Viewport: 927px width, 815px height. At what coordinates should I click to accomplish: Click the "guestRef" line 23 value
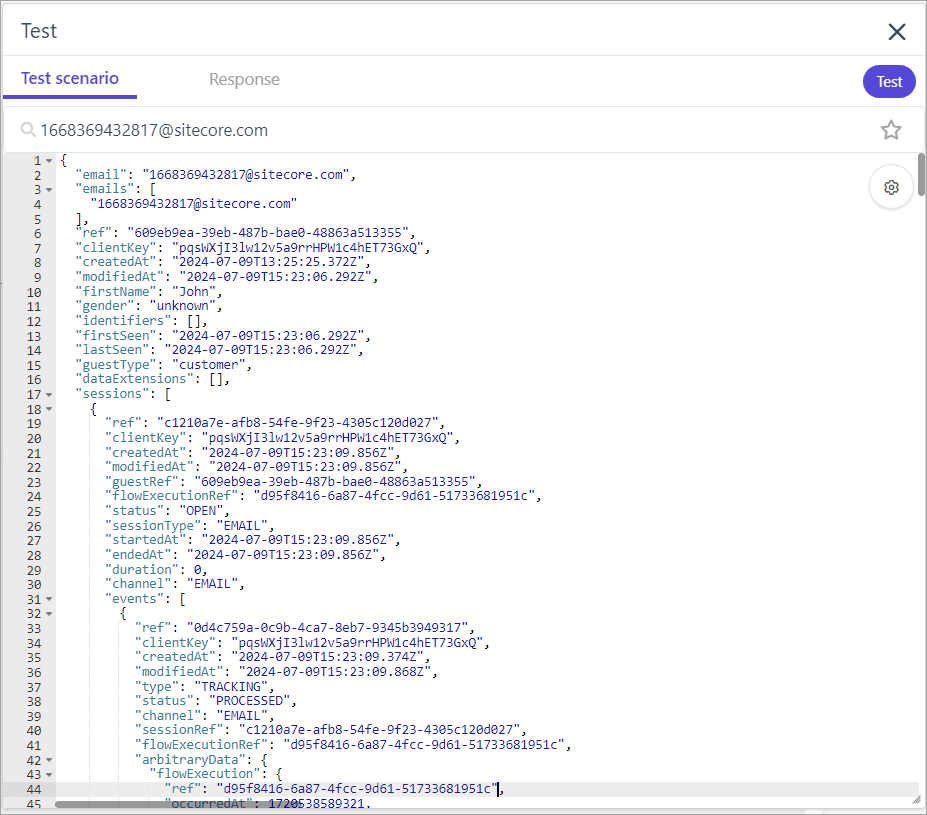(335, 482)
